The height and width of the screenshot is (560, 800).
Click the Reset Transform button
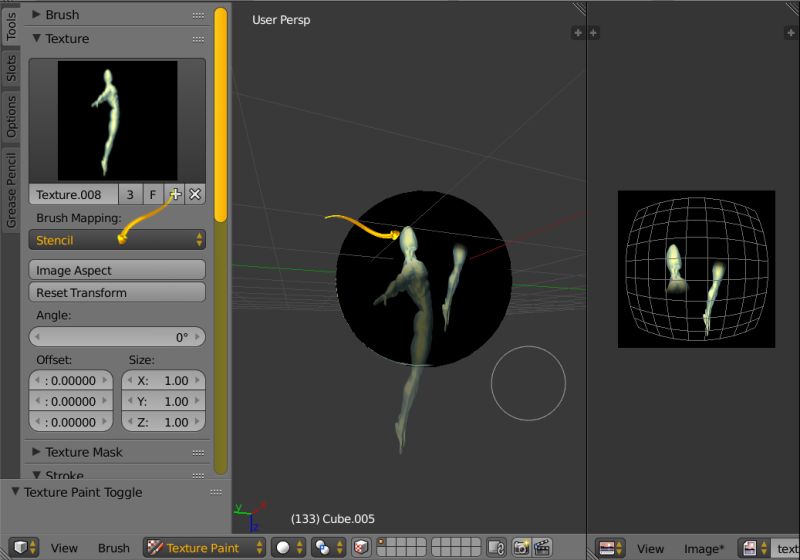point(117,293)
